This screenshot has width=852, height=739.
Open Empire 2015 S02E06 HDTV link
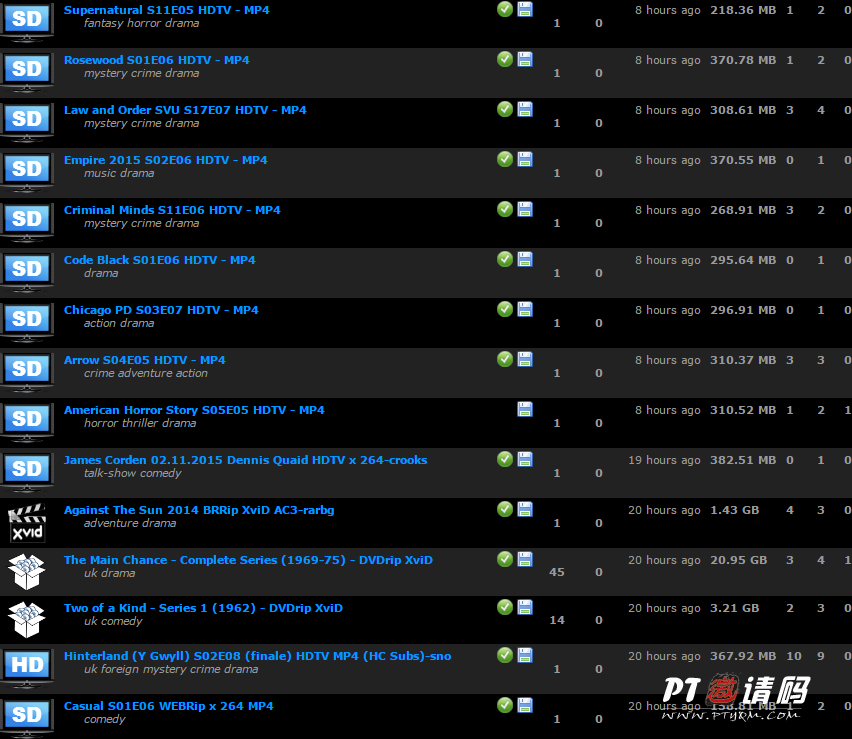165,160
